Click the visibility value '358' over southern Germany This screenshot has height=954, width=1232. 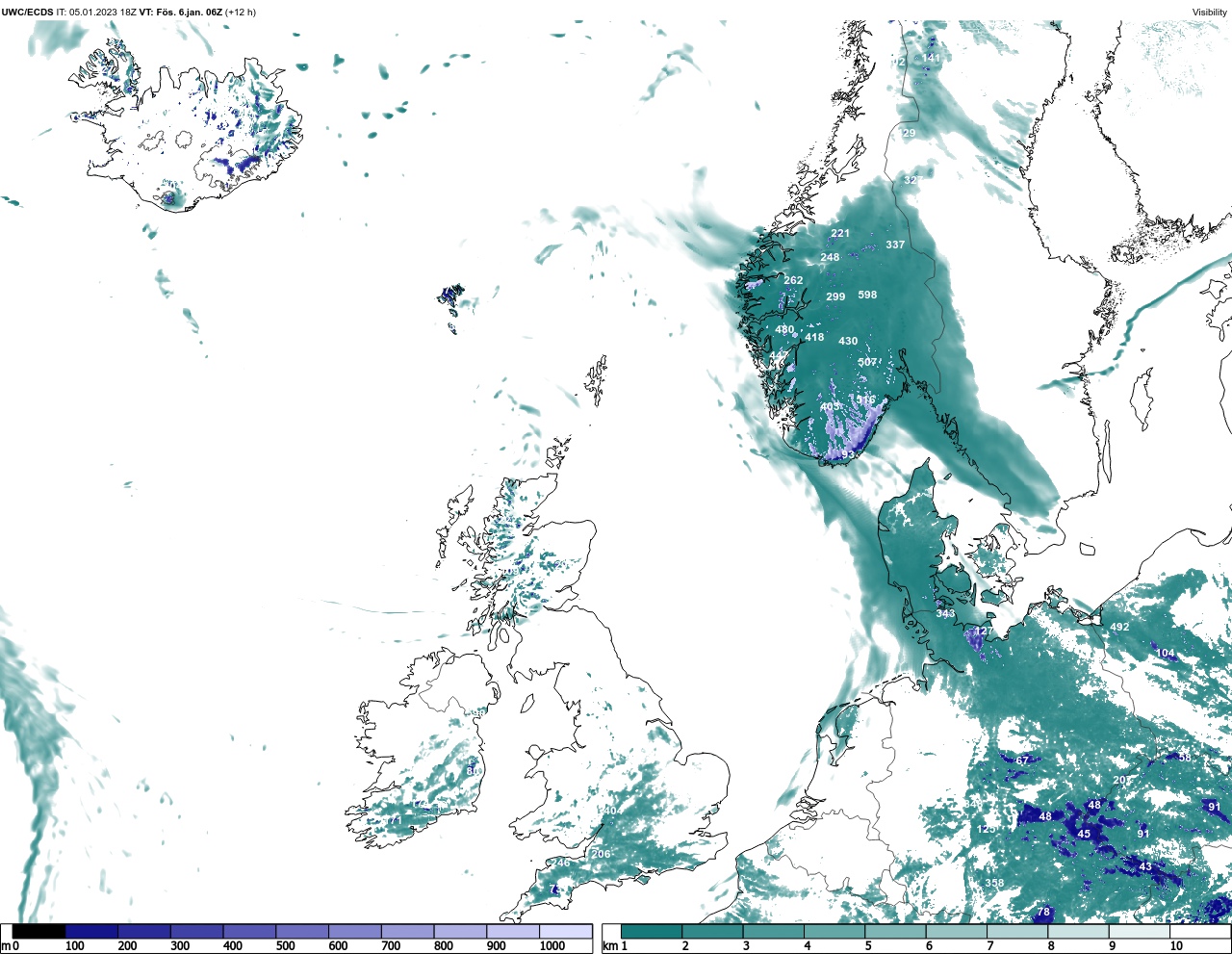point(994,883)
